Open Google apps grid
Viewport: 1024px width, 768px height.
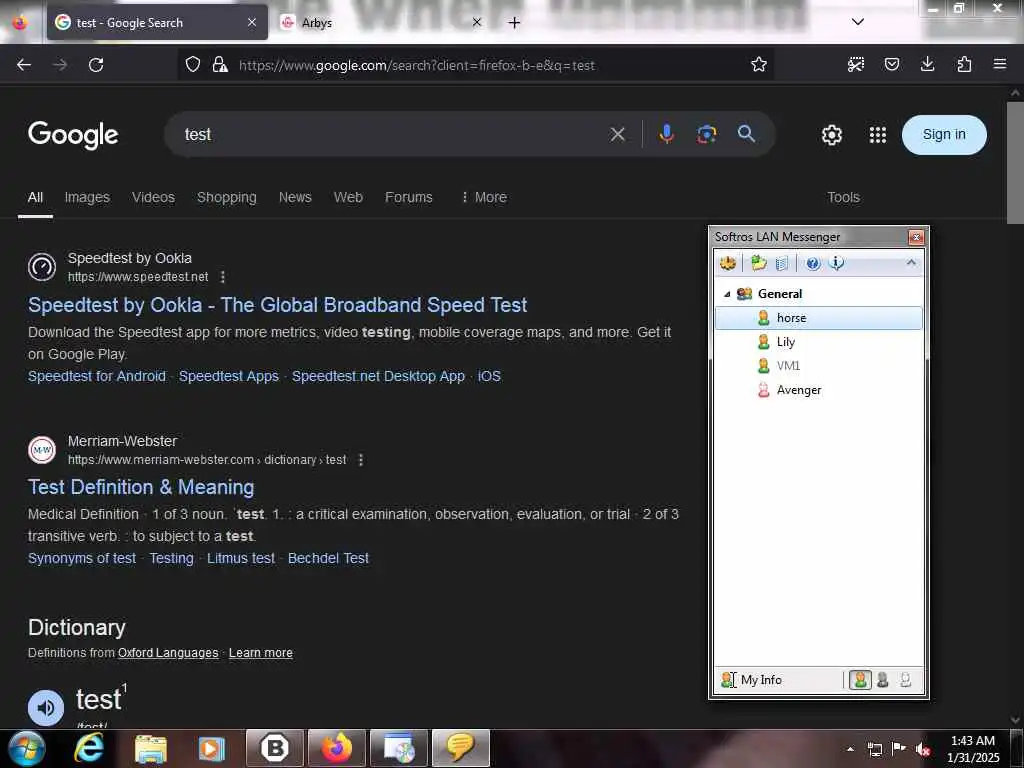tap(878, 135)
